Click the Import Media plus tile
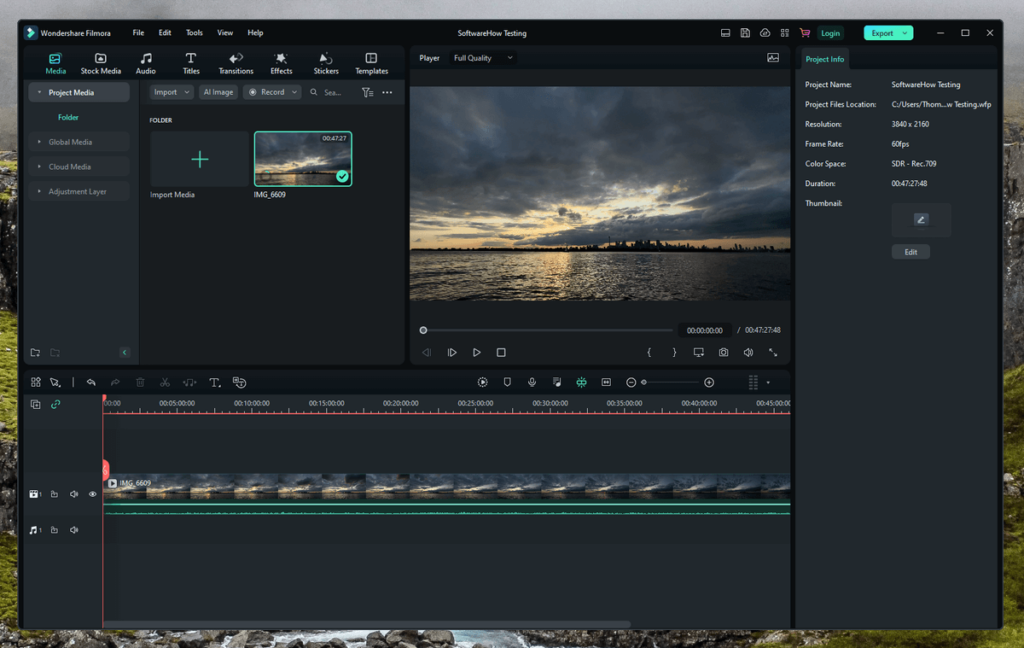The height and width of the screenshot is (648, 1024). 200,159
